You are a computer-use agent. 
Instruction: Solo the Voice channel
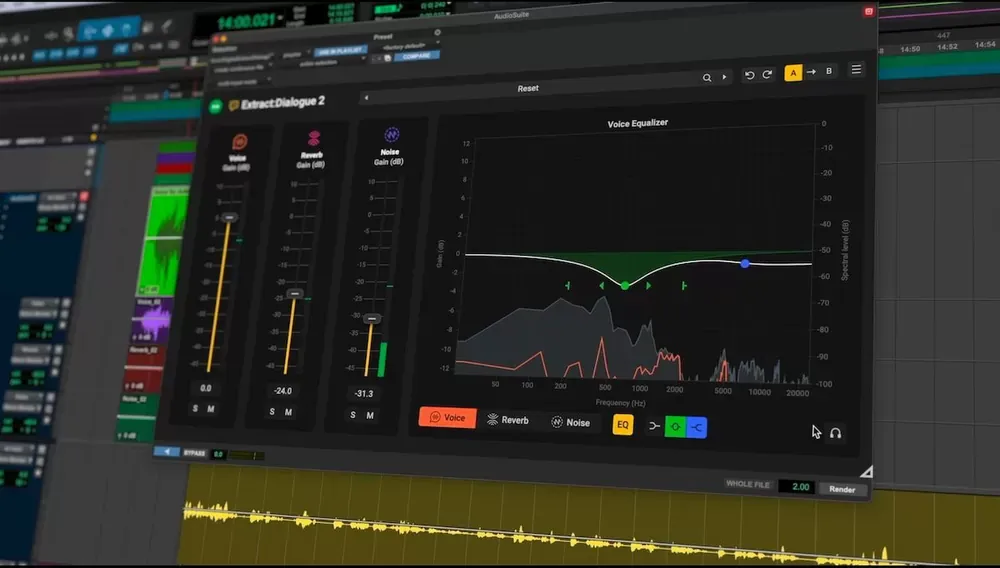click(x=195, y=408)
